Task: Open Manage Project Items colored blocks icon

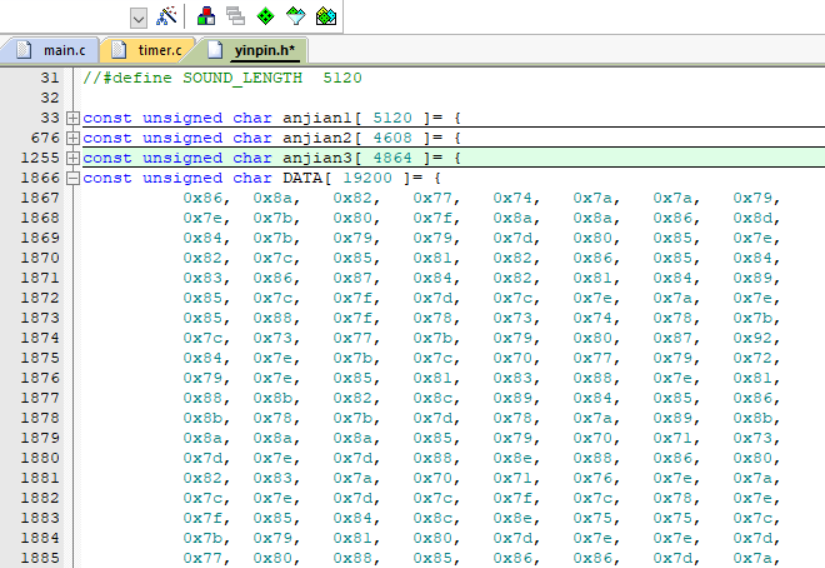Action: (206, 16)
